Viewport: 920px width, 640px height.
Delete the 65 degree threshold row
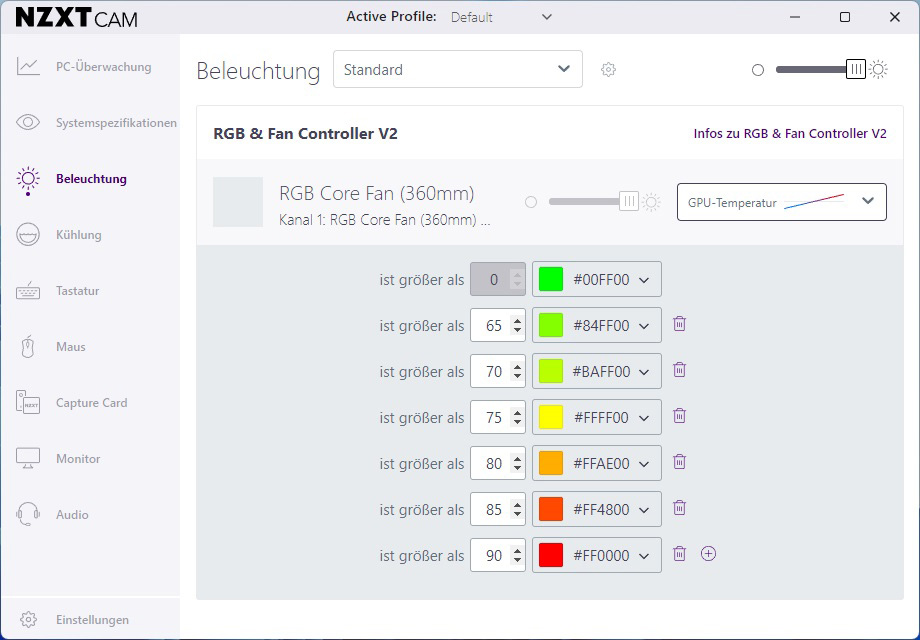(679, 324)
